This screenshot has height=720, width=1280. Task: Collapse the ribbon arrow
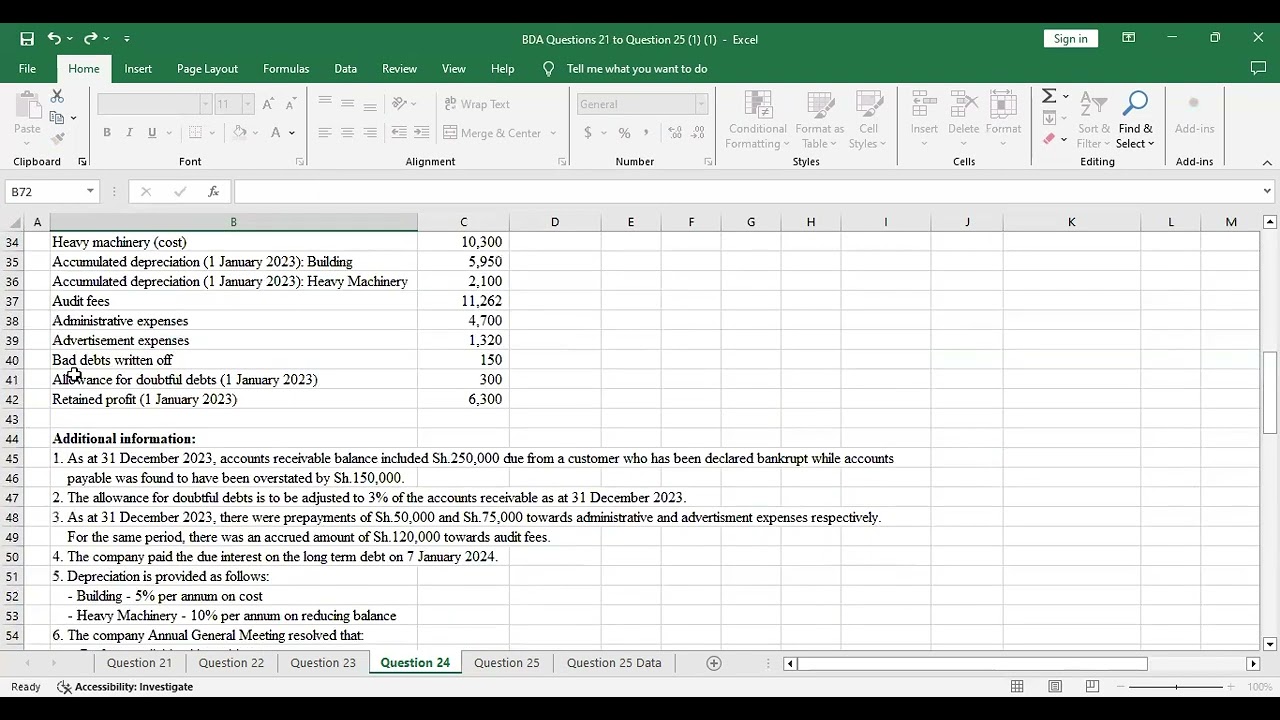click(1267, 162)
